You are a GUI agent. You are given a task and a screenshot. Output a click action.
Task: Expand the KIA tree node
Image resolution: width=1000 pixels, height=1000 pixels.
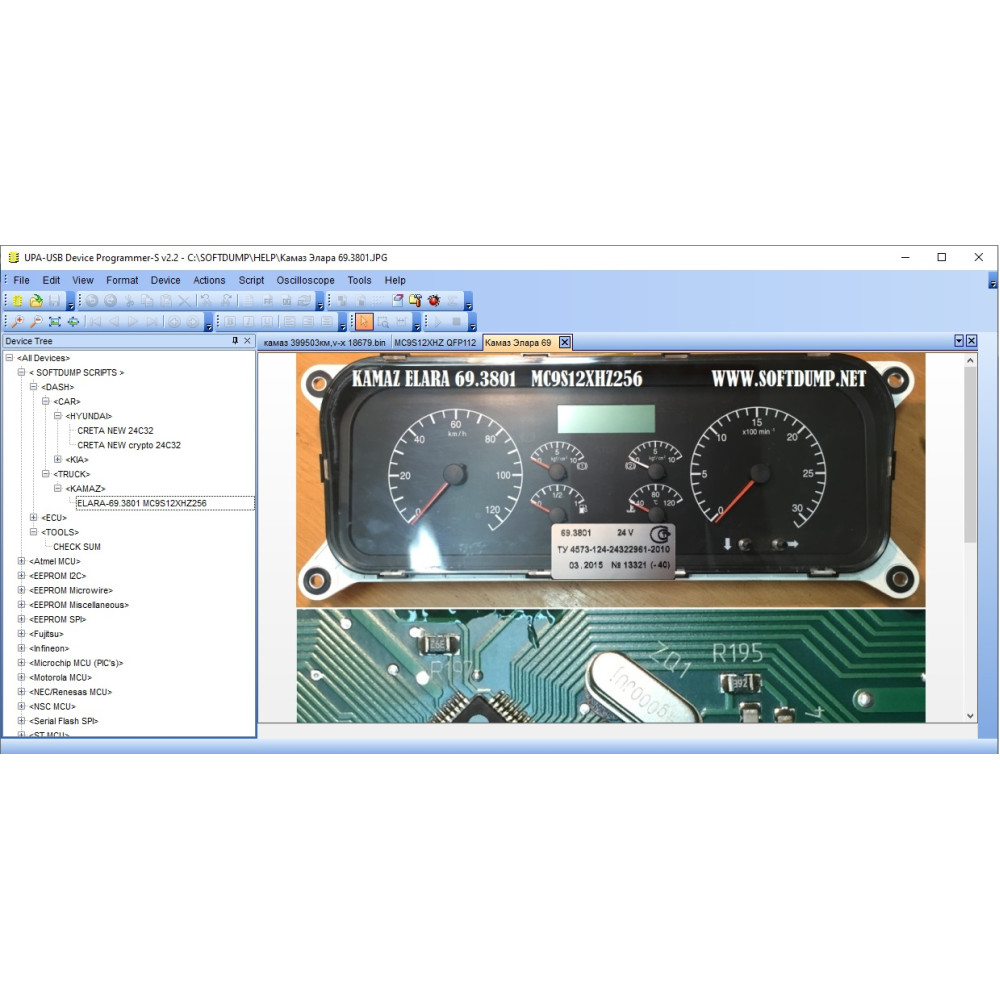coord(58,460)
